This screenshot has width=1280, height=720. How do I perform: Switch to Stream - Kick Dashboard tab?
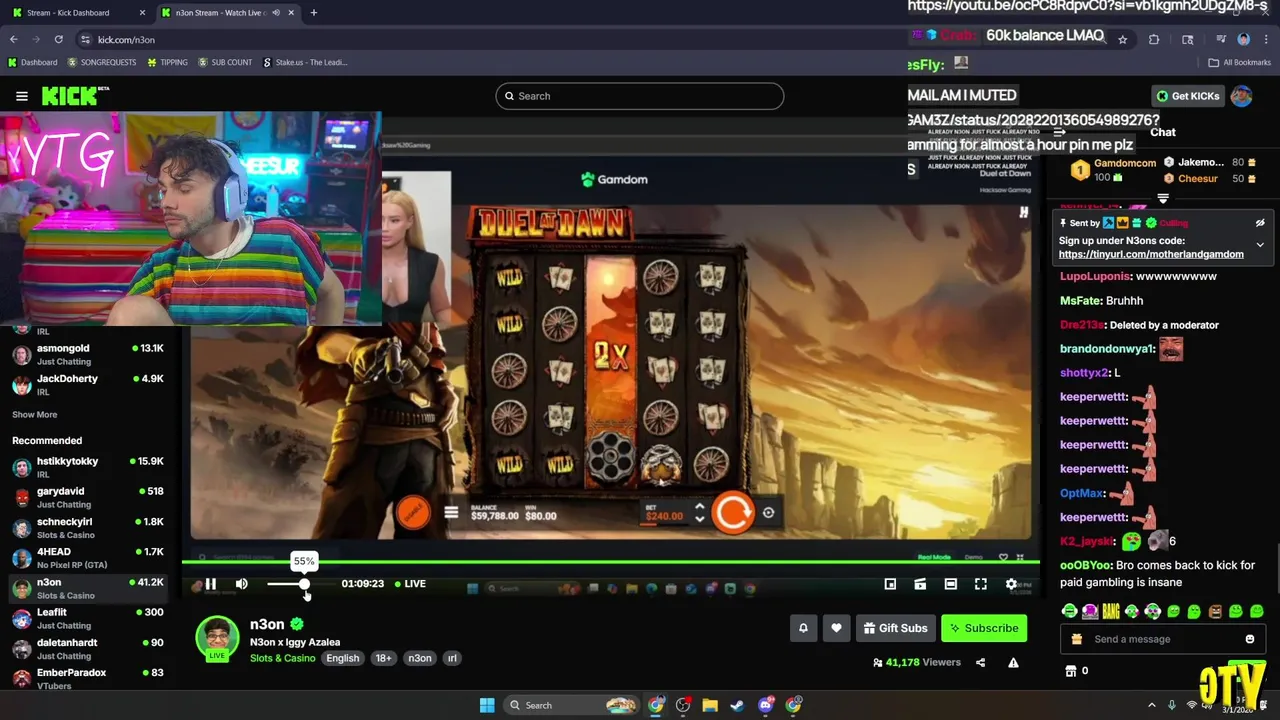(79, 13)
